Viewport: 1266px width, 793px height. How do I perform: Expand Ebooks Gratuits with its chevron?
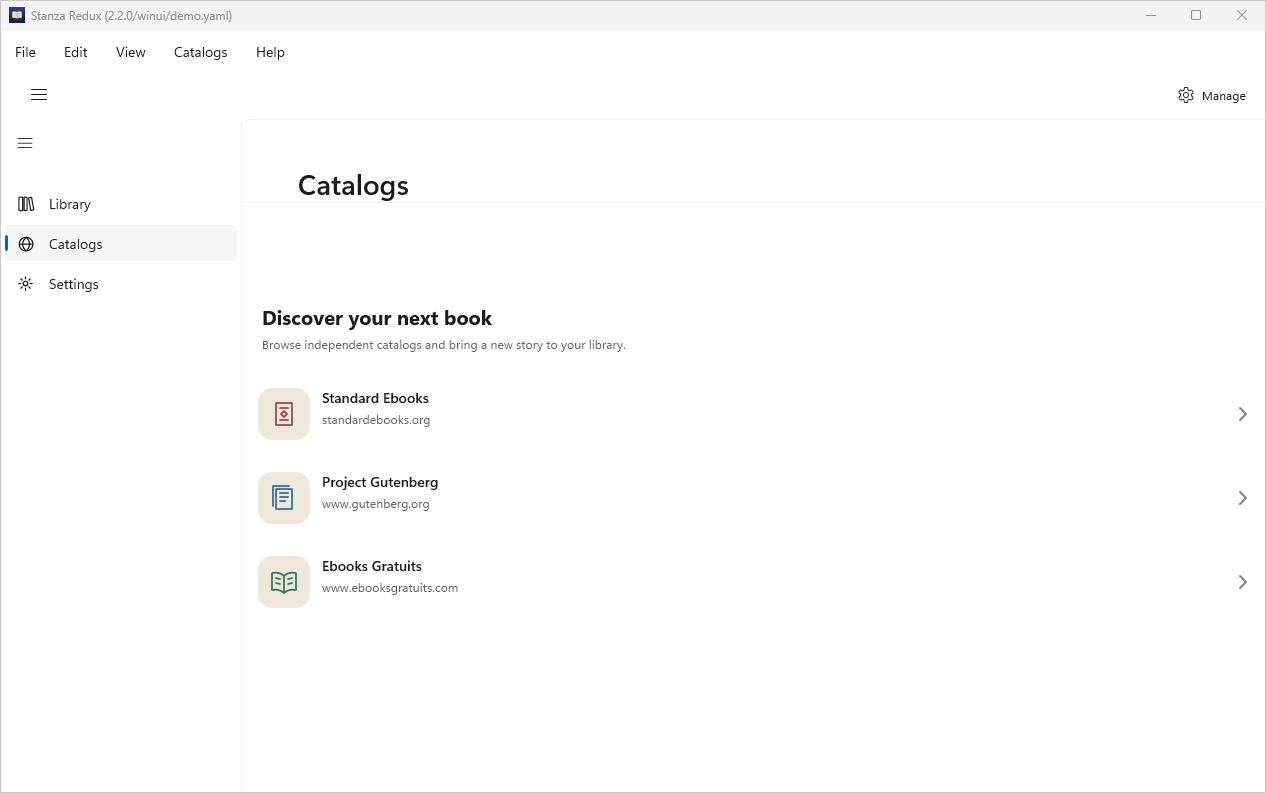[1242, 582]
